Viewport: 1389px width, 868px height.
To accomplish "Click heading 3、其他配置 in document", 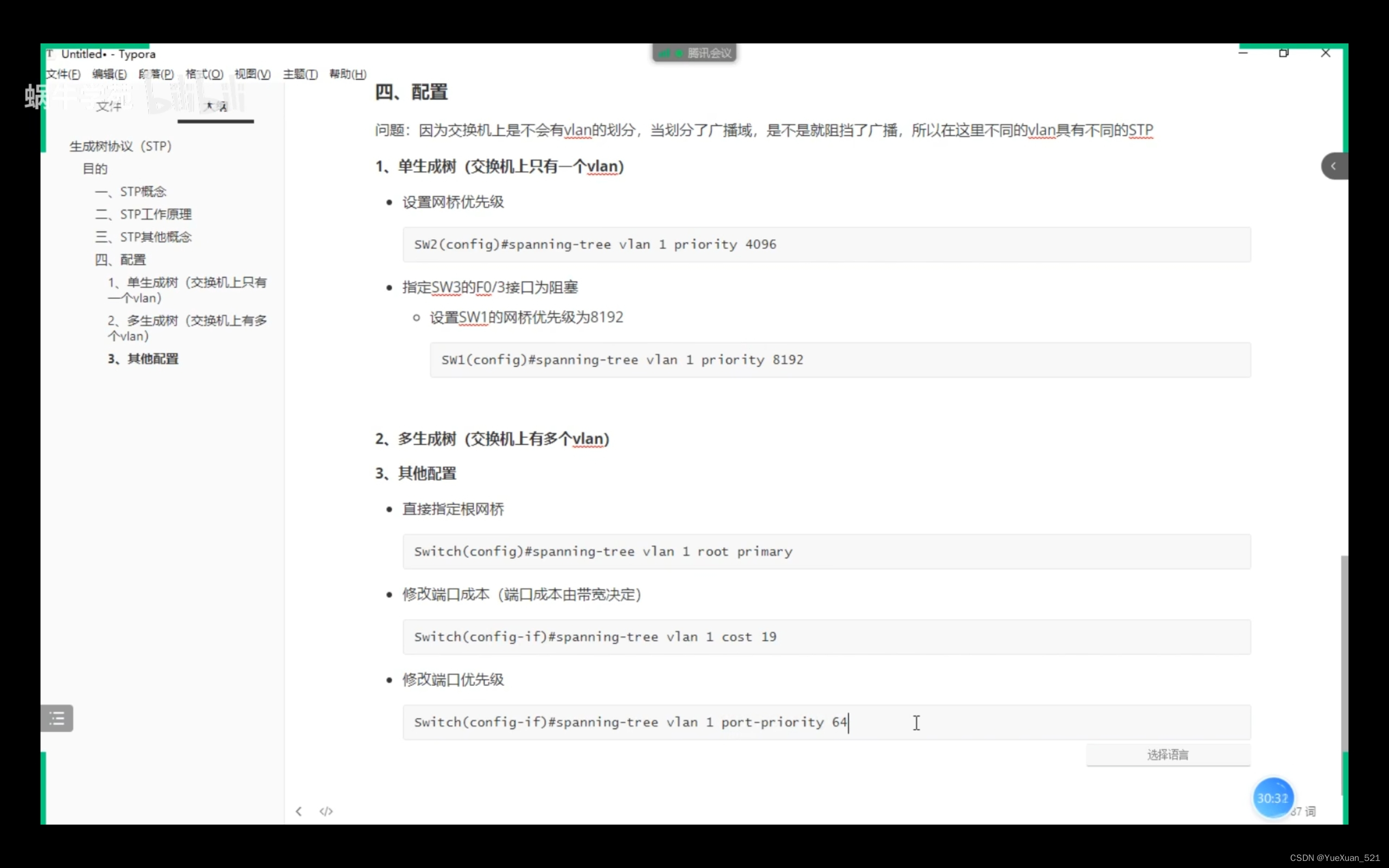I will coord(416,474).
